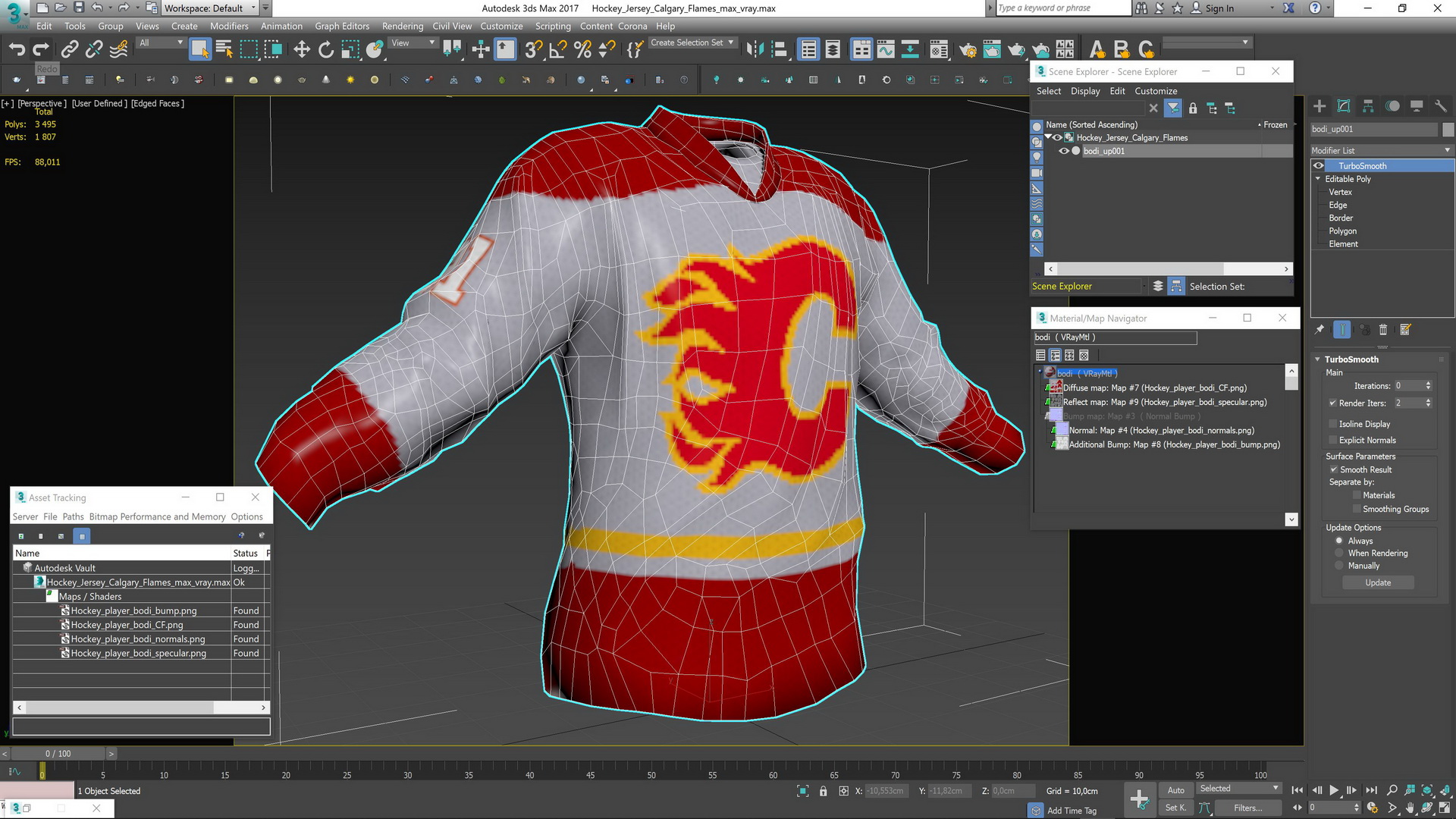1456x819 pixels.
Task: Remove modifier with the trash icon
Action: click(x=1383, y=329)
